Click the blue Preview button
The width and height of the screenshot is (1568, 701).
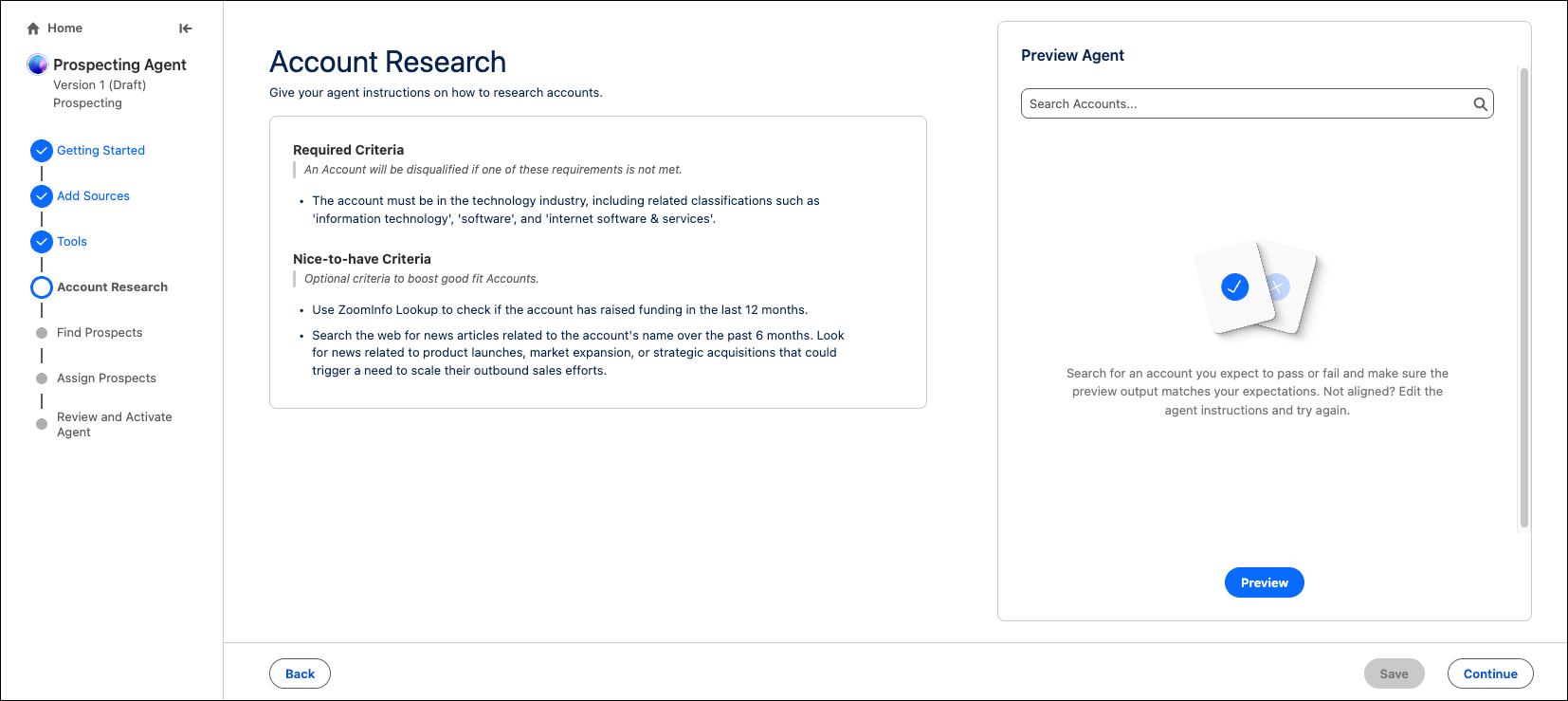coord(1265,582)
